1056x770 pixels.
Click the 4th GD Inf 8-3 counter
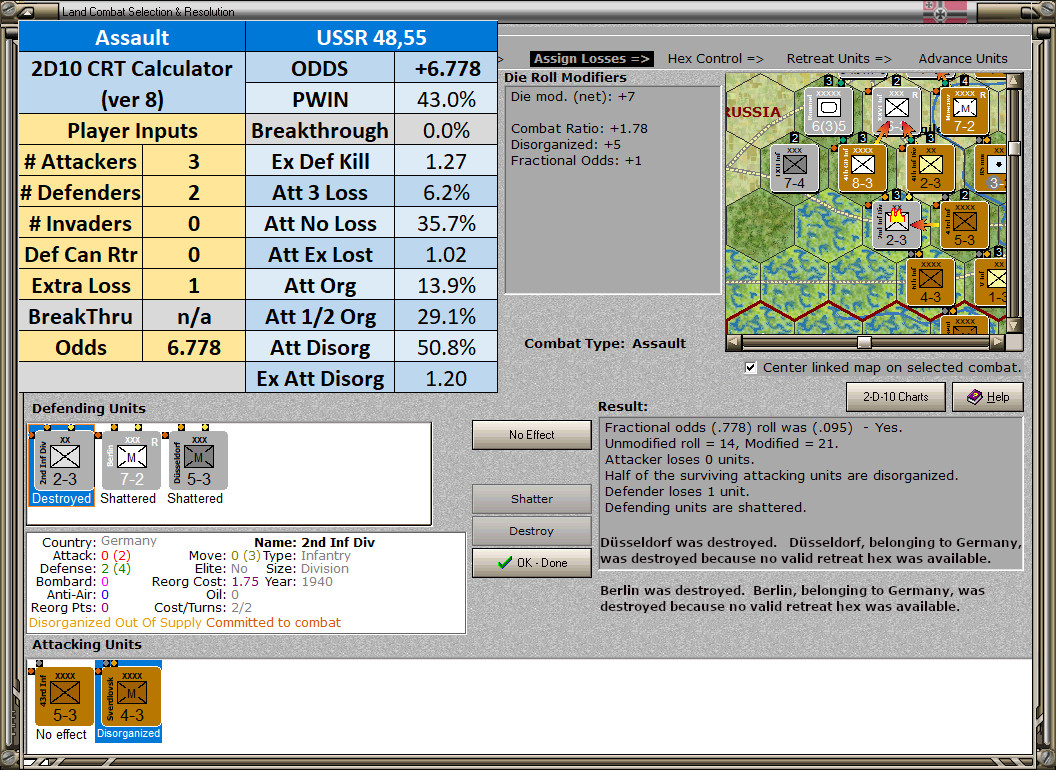point(863,168)
